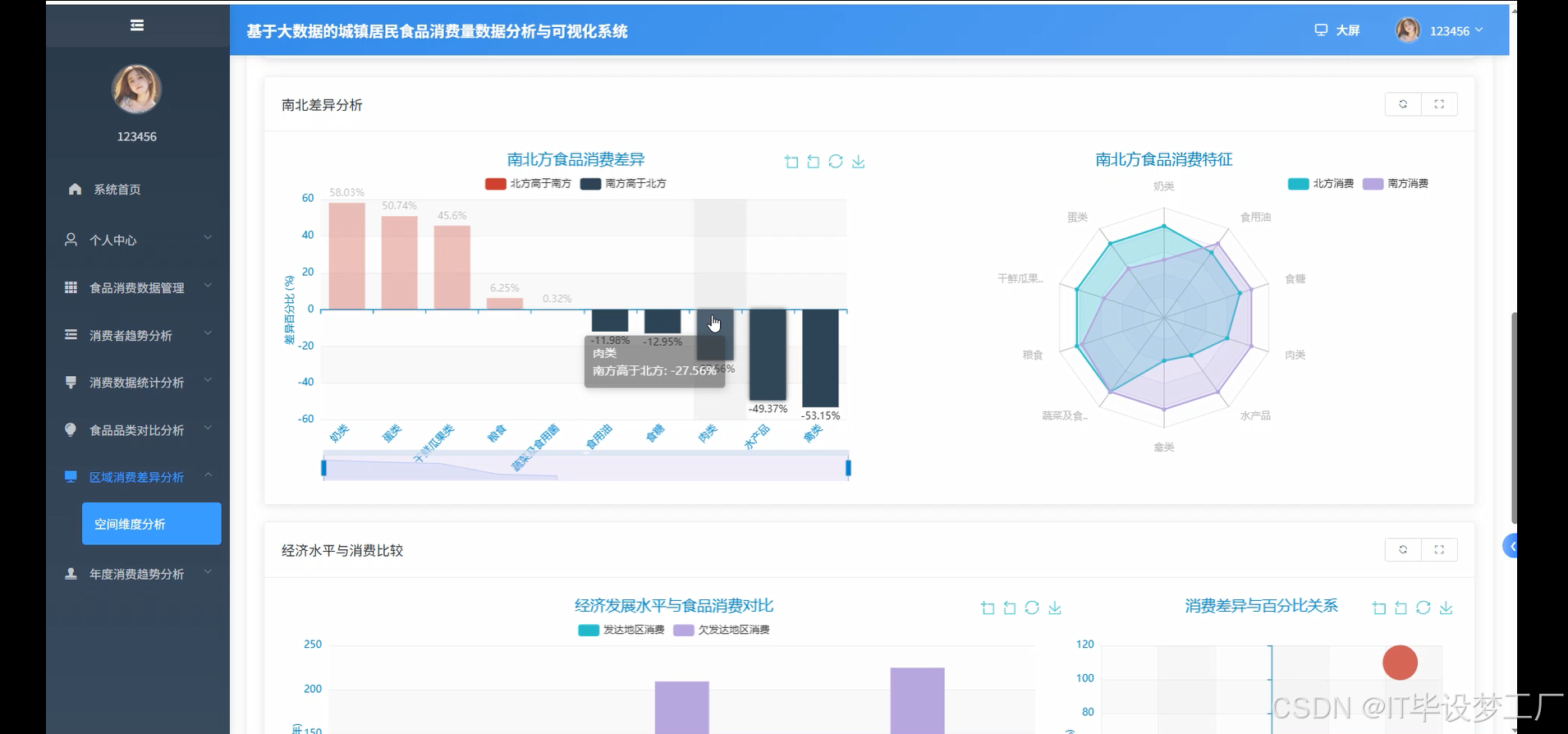Refresh the 经济水平与消费比较 card
Screen dimensions: 1568x734
[1403, 549]
